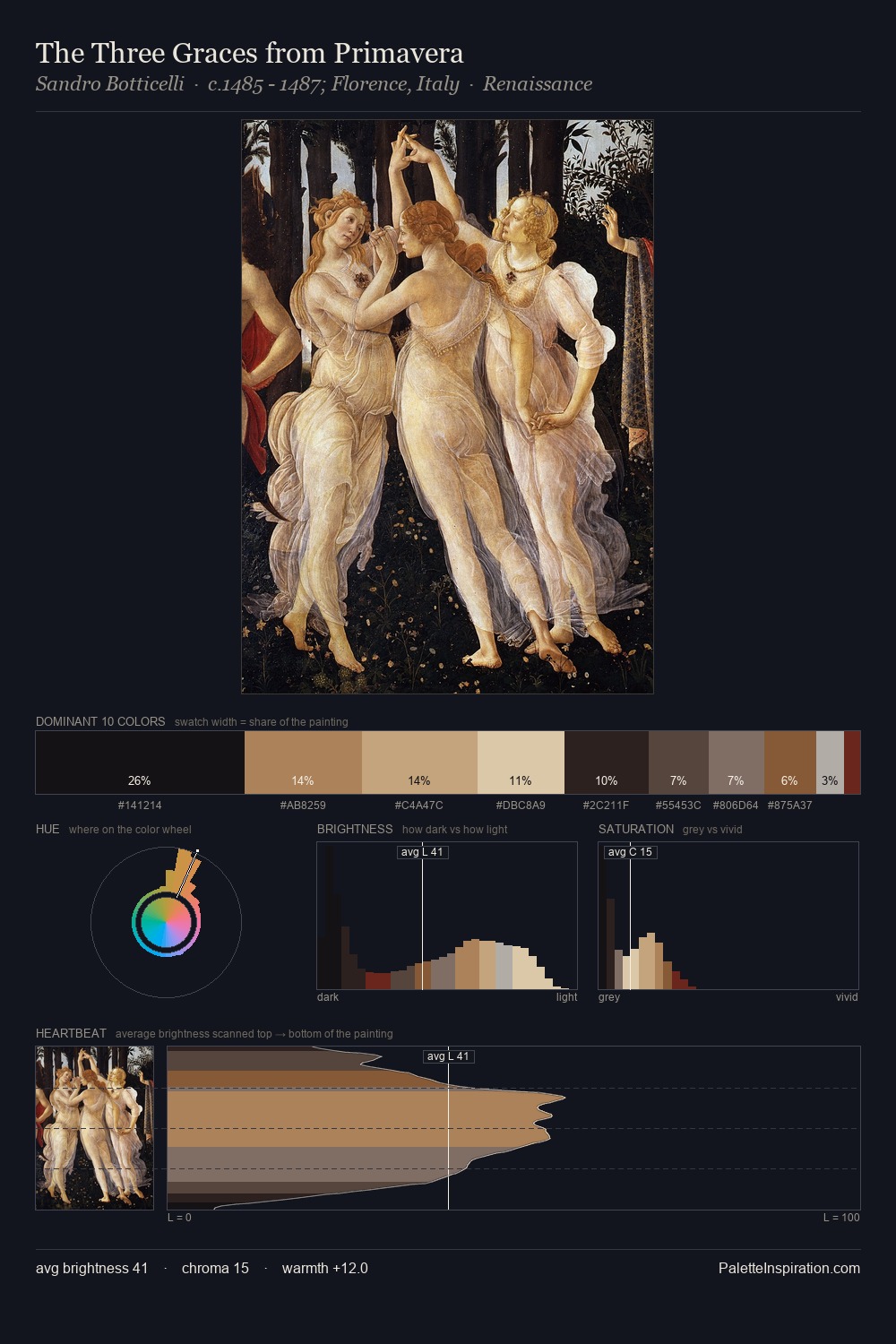This screenshot has height=1344, width=896.
Task: Open the PaletteInspiration.com link
Action: (x=789, y=1268)
